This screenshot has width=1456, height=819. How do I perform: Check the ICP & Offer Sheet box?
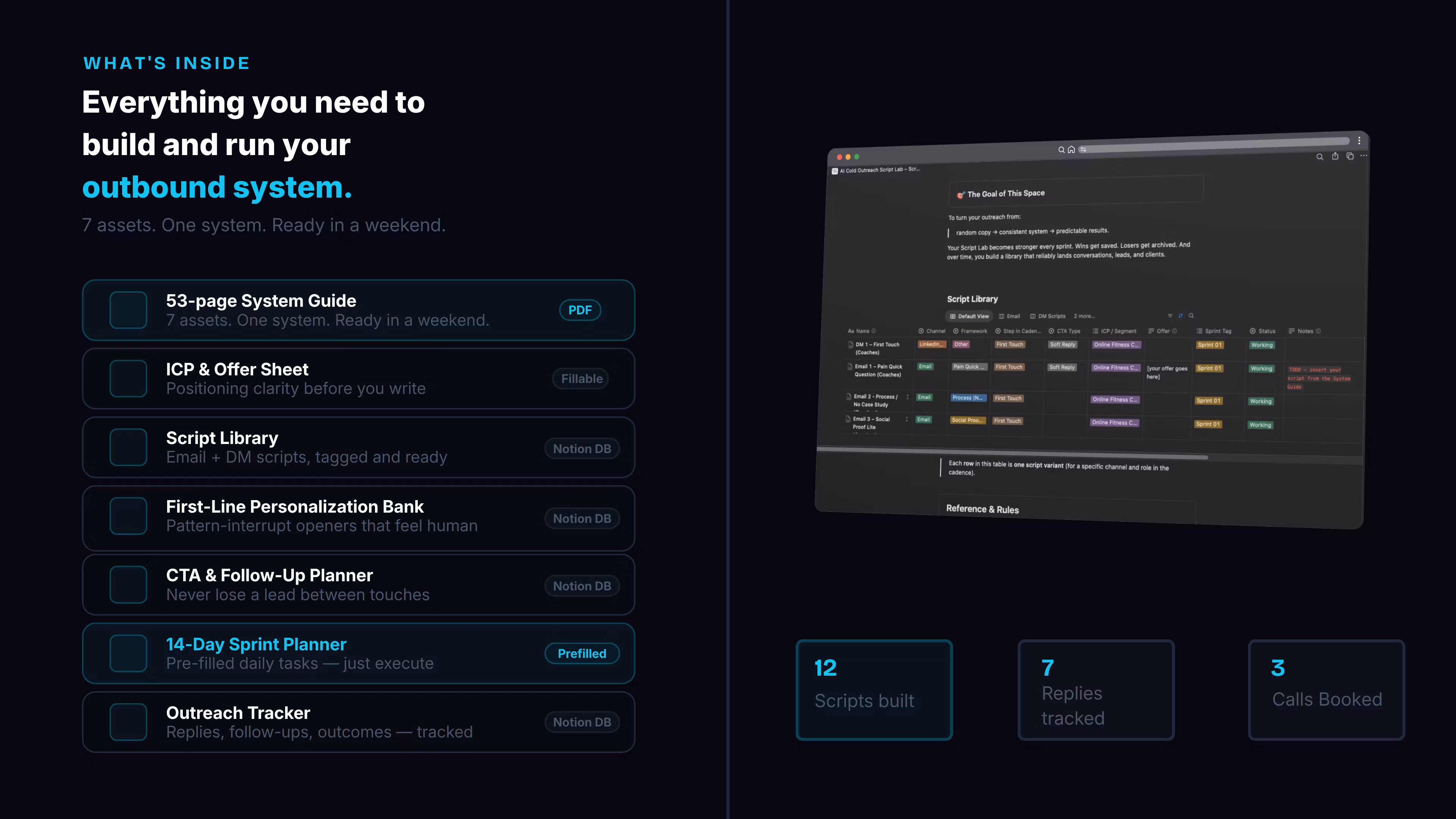128,378
